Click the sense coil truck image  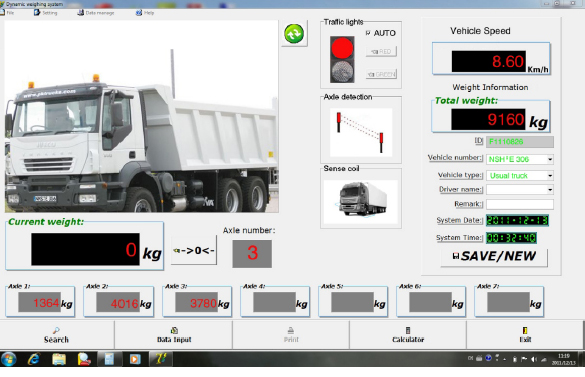[361, 202]
